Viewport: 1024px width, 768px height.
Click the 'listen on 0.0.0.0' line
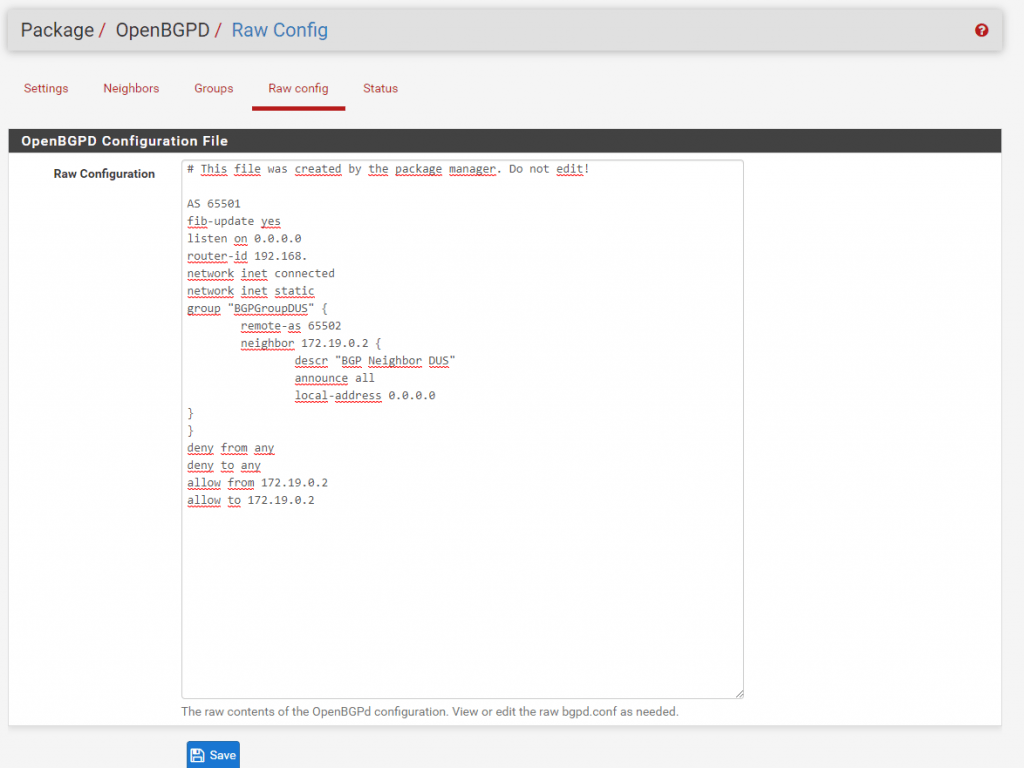[244, 238]
